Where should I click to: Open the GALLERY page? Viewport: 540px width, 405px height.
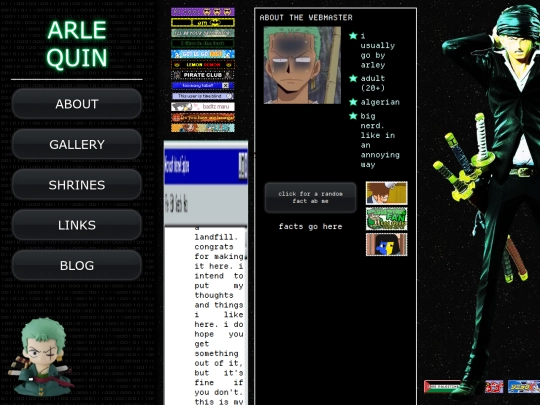coord(77,144)
